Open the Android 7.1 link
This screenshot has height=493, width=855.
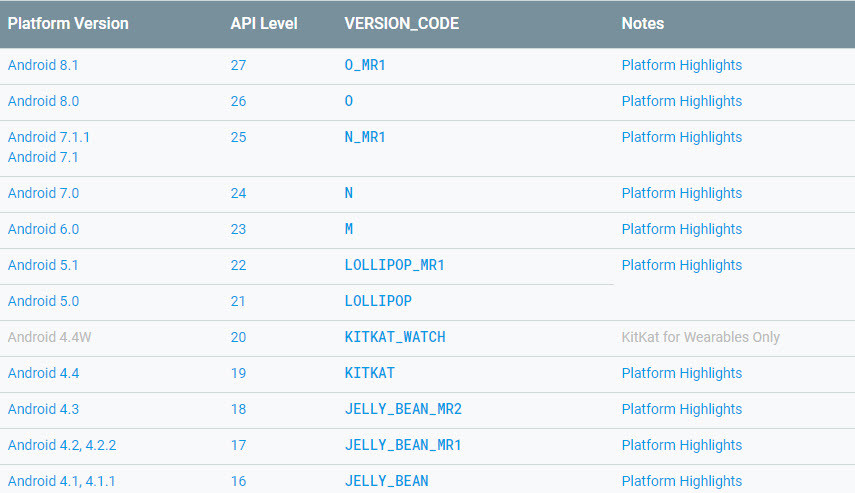(x=43, y=158)
